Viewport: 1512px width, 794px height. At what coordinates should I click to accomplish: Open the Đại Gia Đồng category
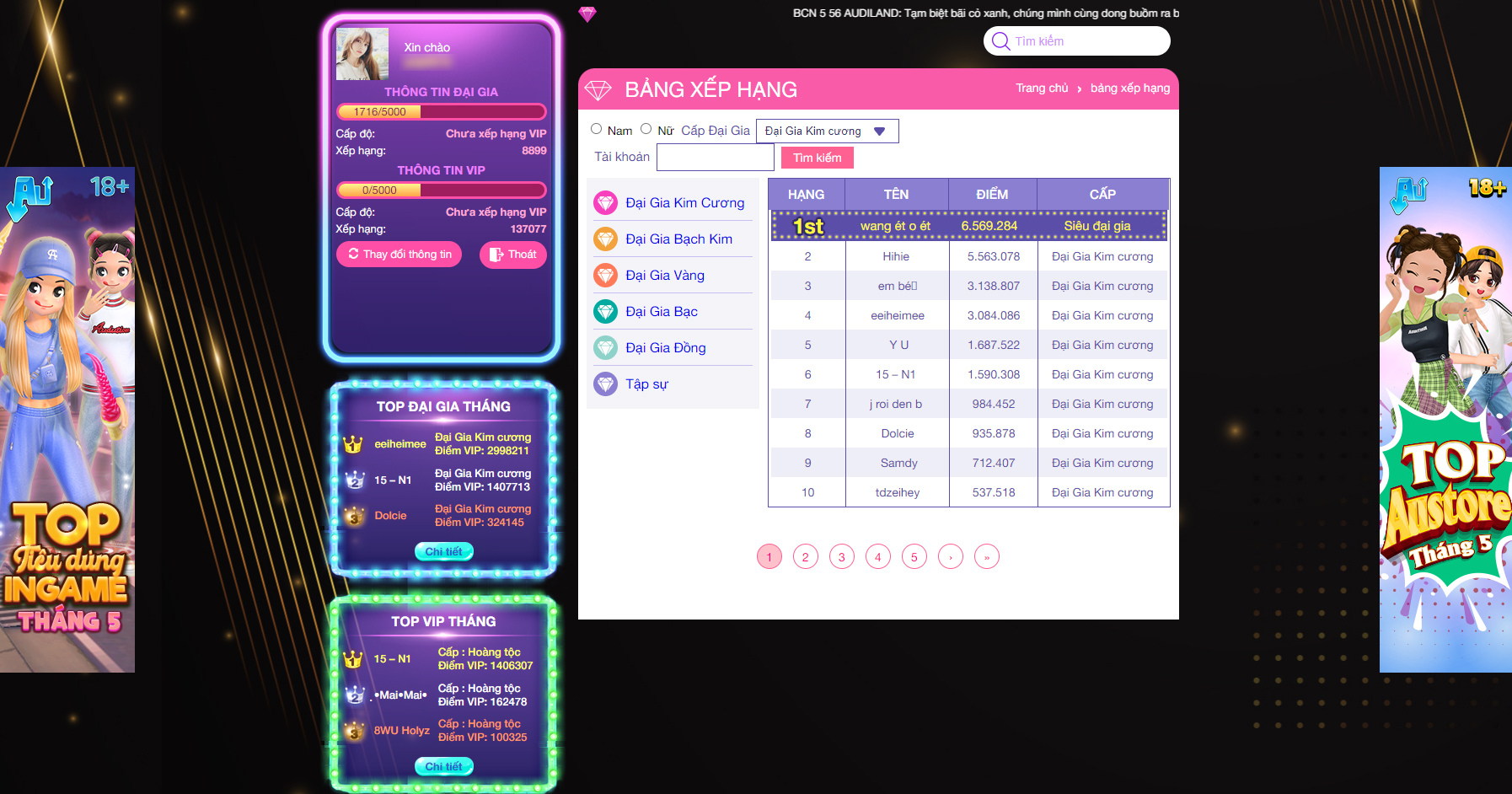coord(666,348)
